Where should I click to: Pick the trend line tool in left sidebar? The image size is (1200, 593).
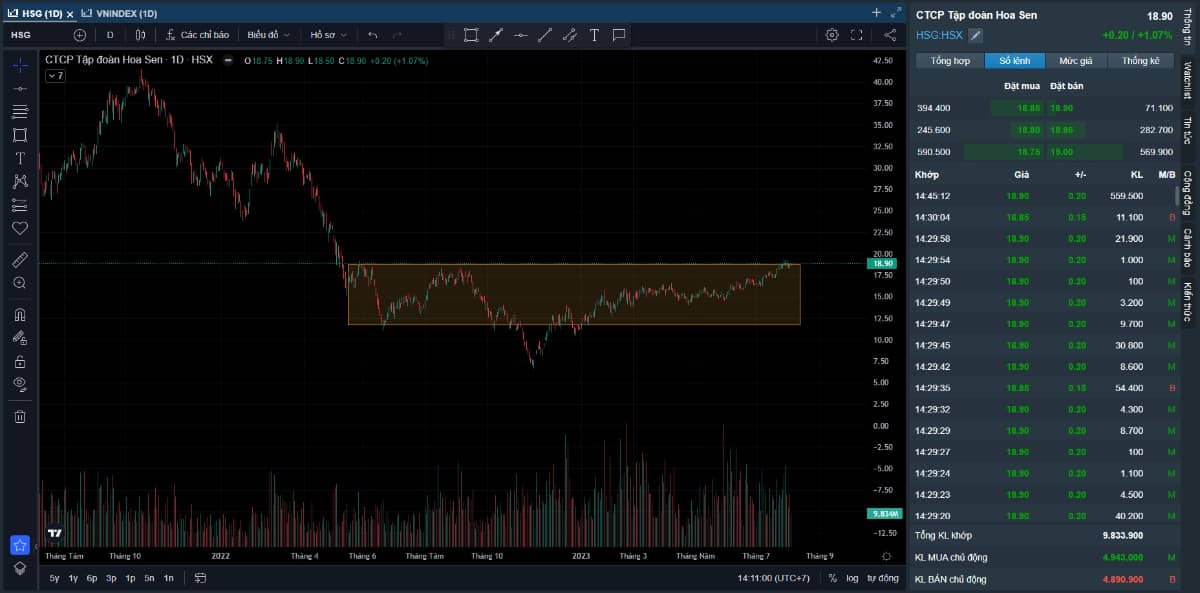click(20, 88)
